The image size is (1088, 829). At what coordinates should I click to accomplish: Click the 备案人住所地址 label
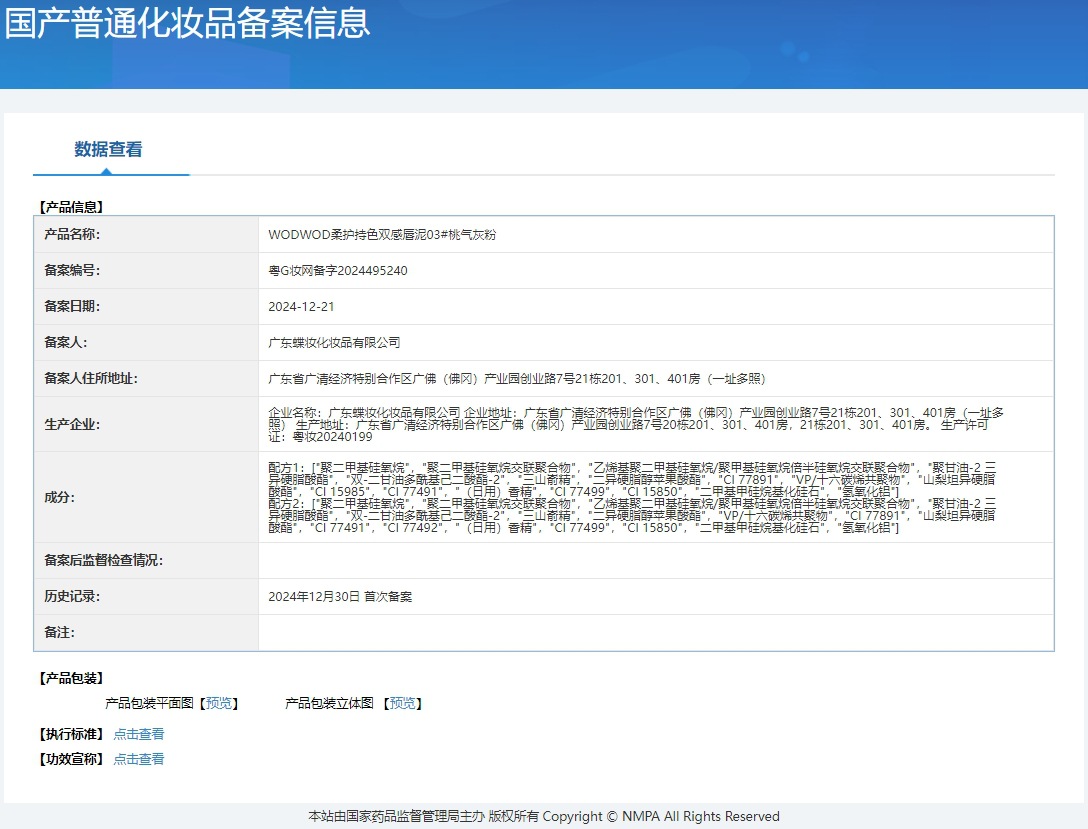[91, 379]
